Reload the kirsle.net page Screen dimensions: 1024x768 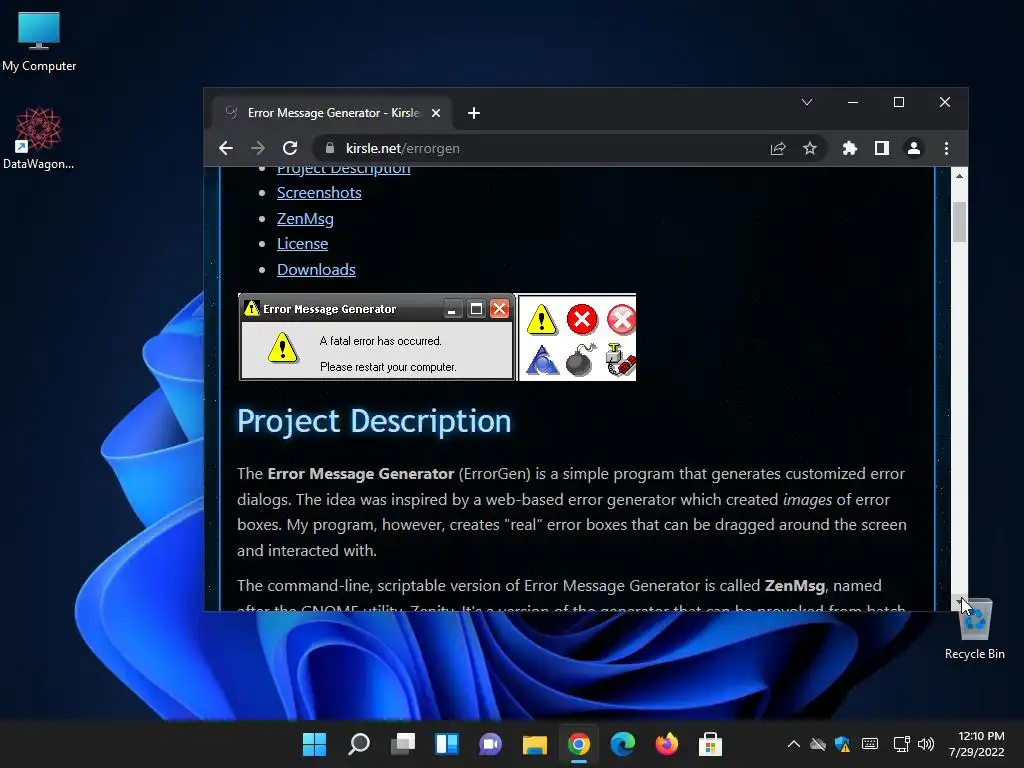290,148
